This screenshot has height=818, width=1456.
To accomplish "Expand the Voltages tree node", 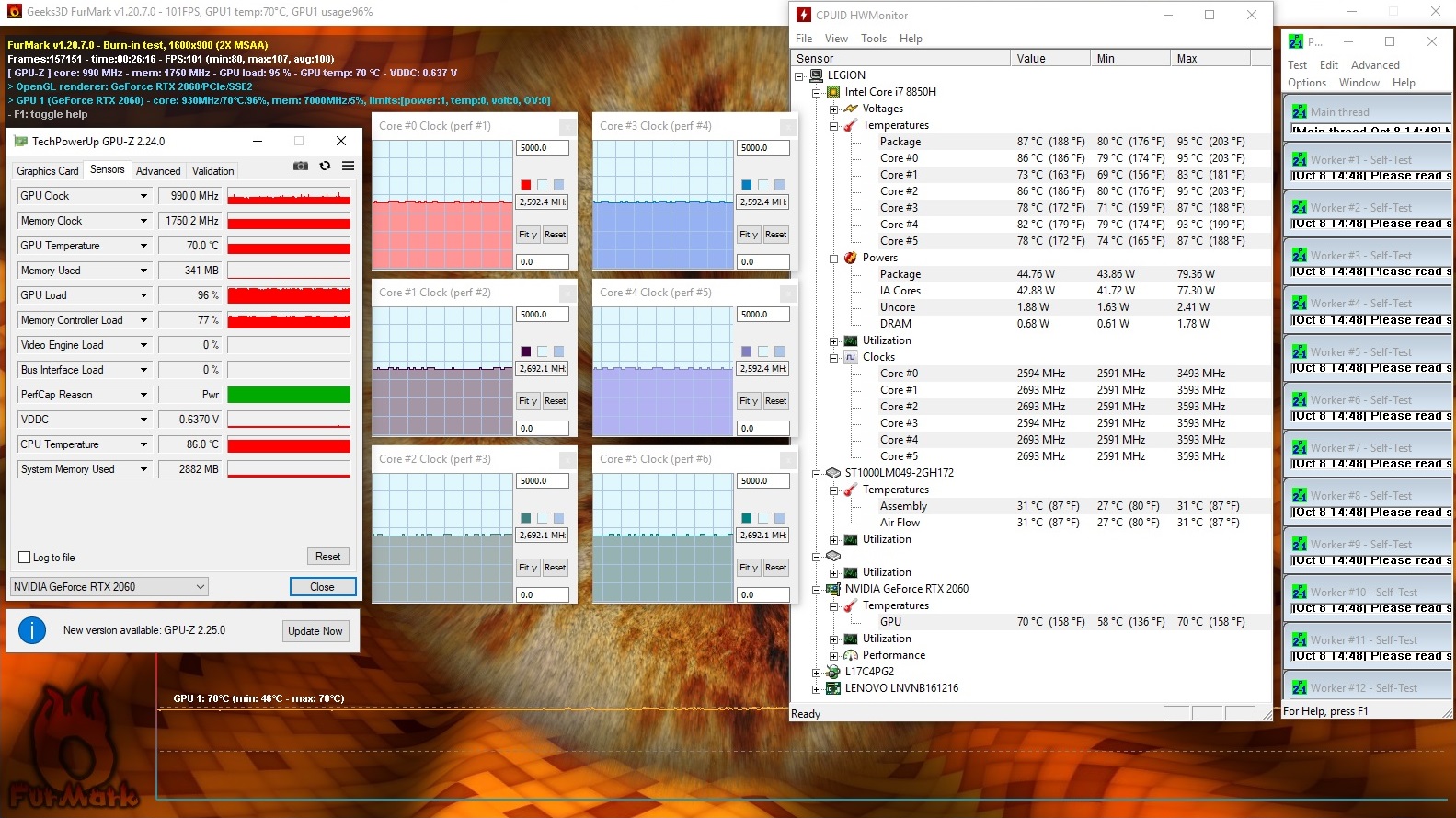I will [x=833, y=109].
